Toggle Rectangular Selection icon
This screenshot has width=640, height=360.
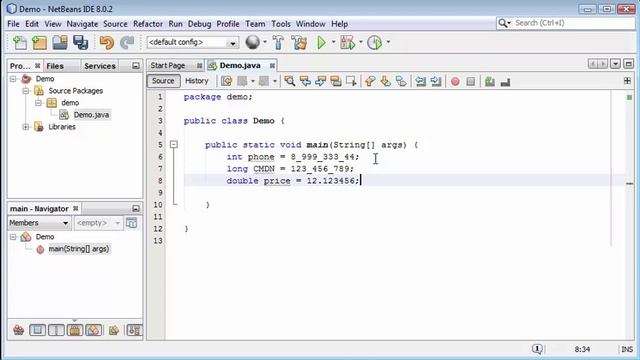coord(351,81)
